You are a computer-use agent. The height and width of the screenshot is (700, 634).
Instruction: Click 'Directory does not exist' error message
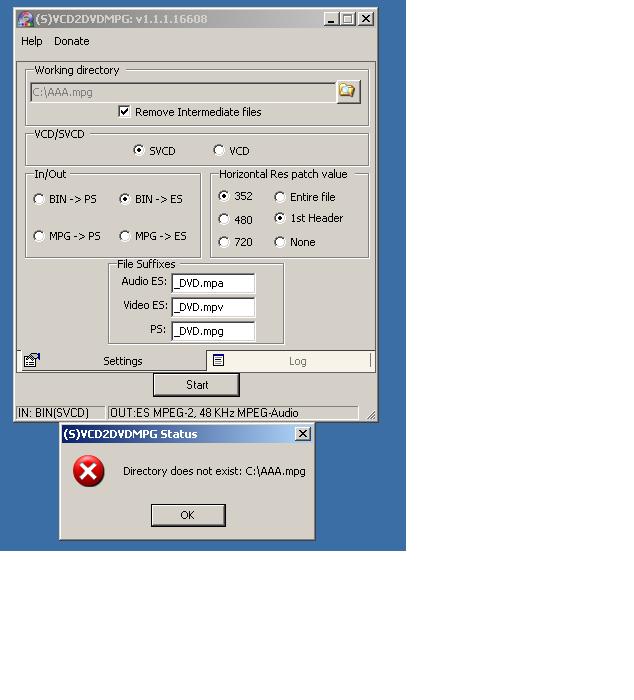[214, 471]
